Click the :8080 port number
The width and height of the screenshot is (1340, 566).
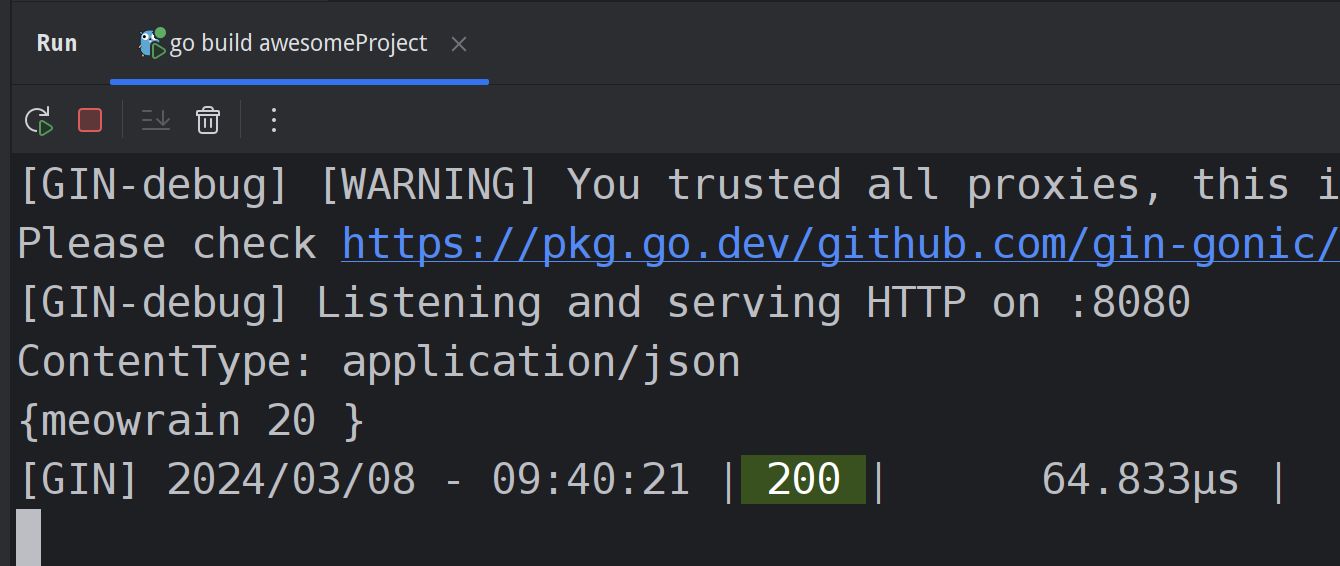1130,303
